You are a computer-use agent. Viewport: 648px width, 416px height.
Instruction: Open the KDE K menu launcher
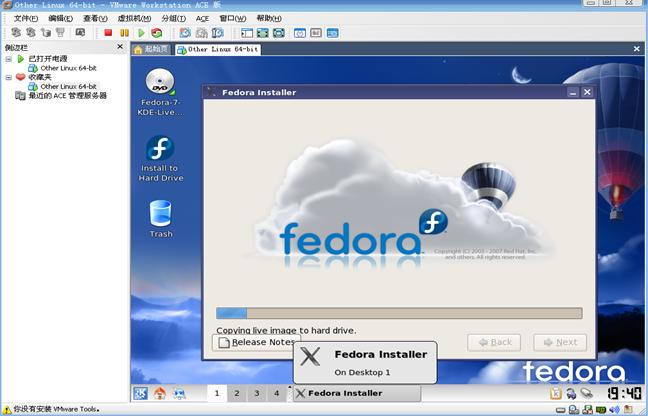140,393
